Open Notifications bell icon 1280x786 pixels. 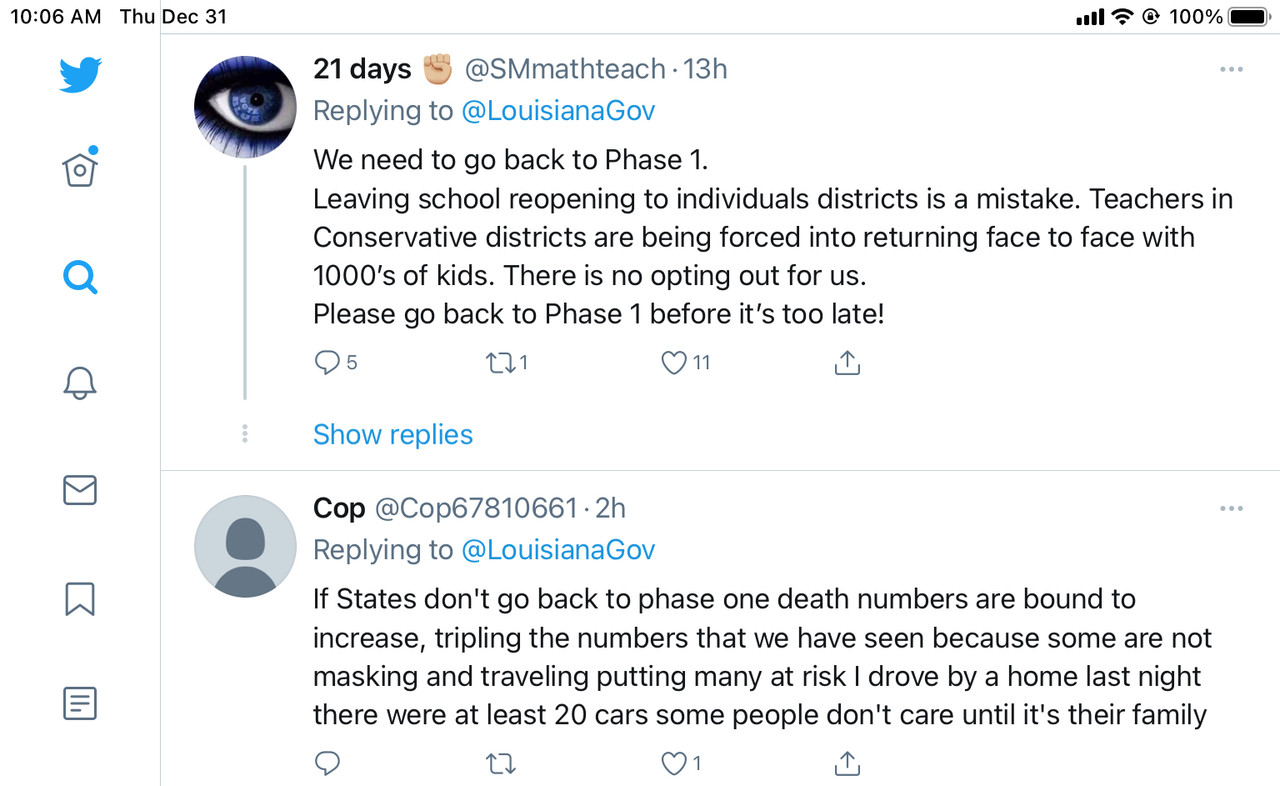(80, 382)
